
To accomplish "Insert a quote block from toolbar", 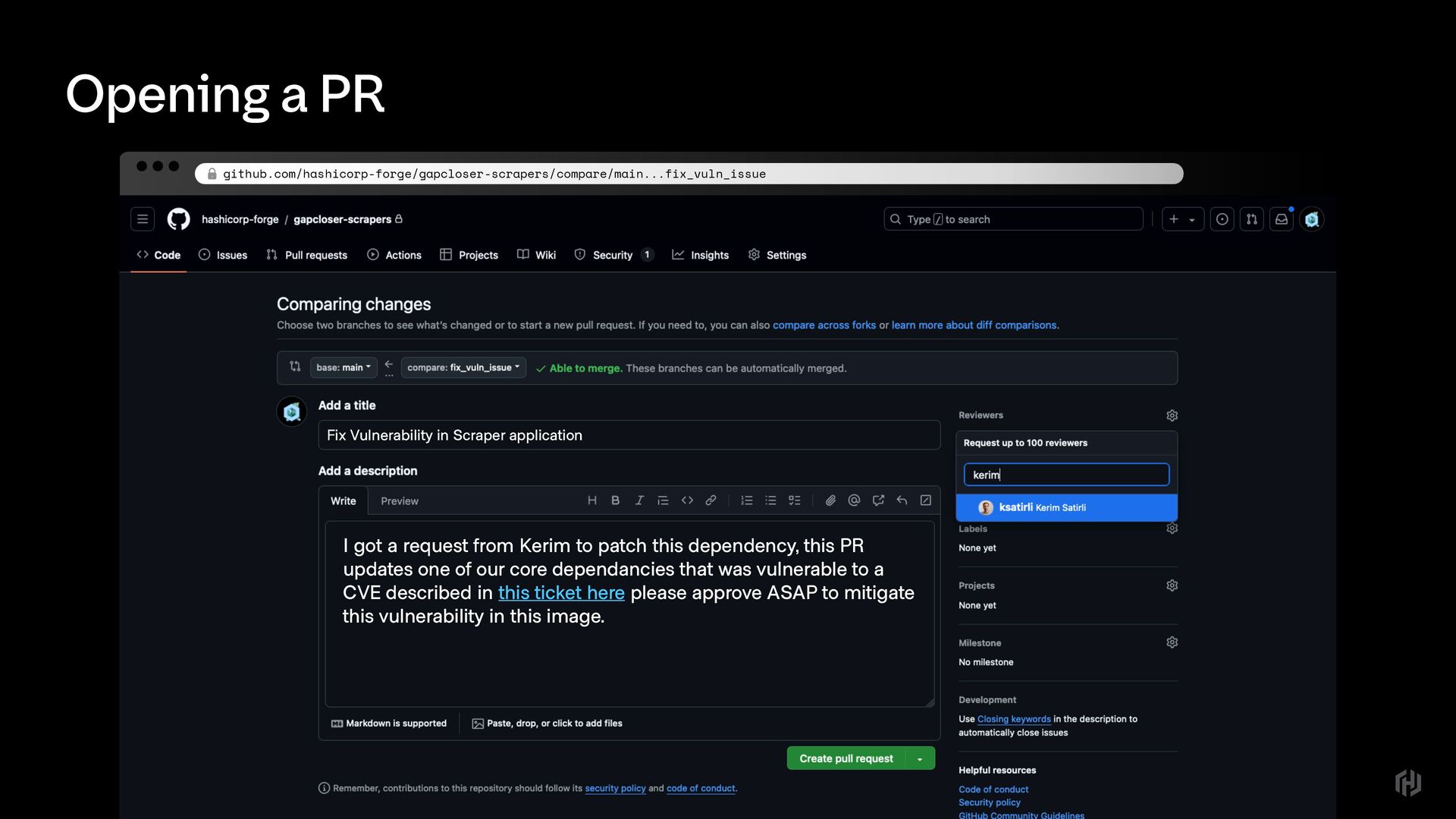I will point(663,500).
